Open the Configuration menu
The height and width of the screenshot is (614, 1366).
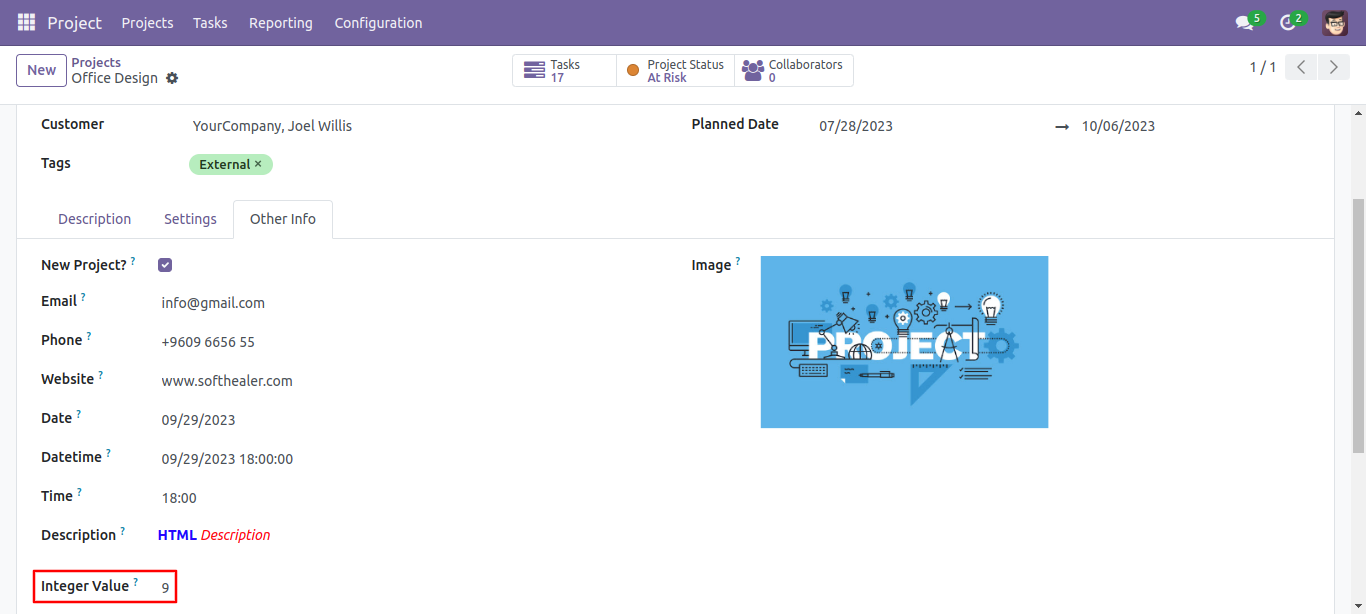pos(378,22)
